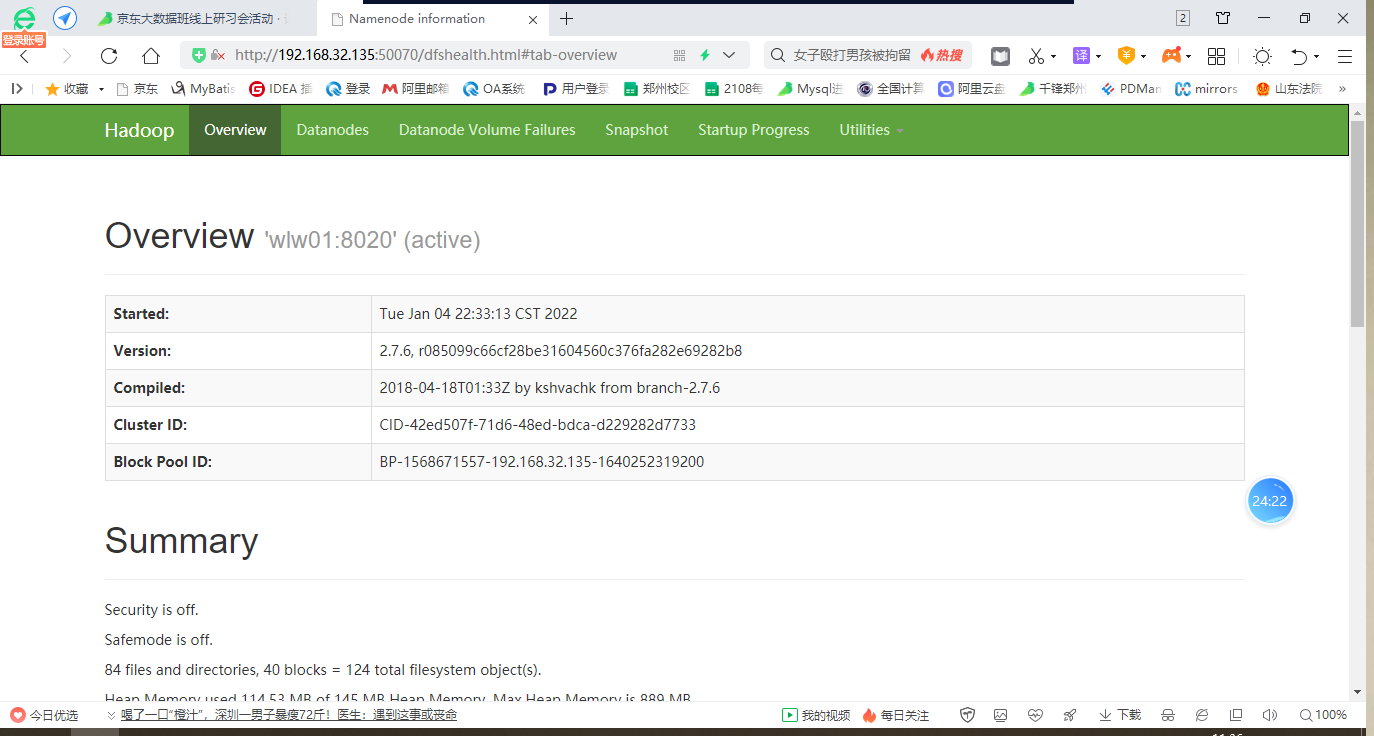Close the Namenode information tab

point(532,19)
